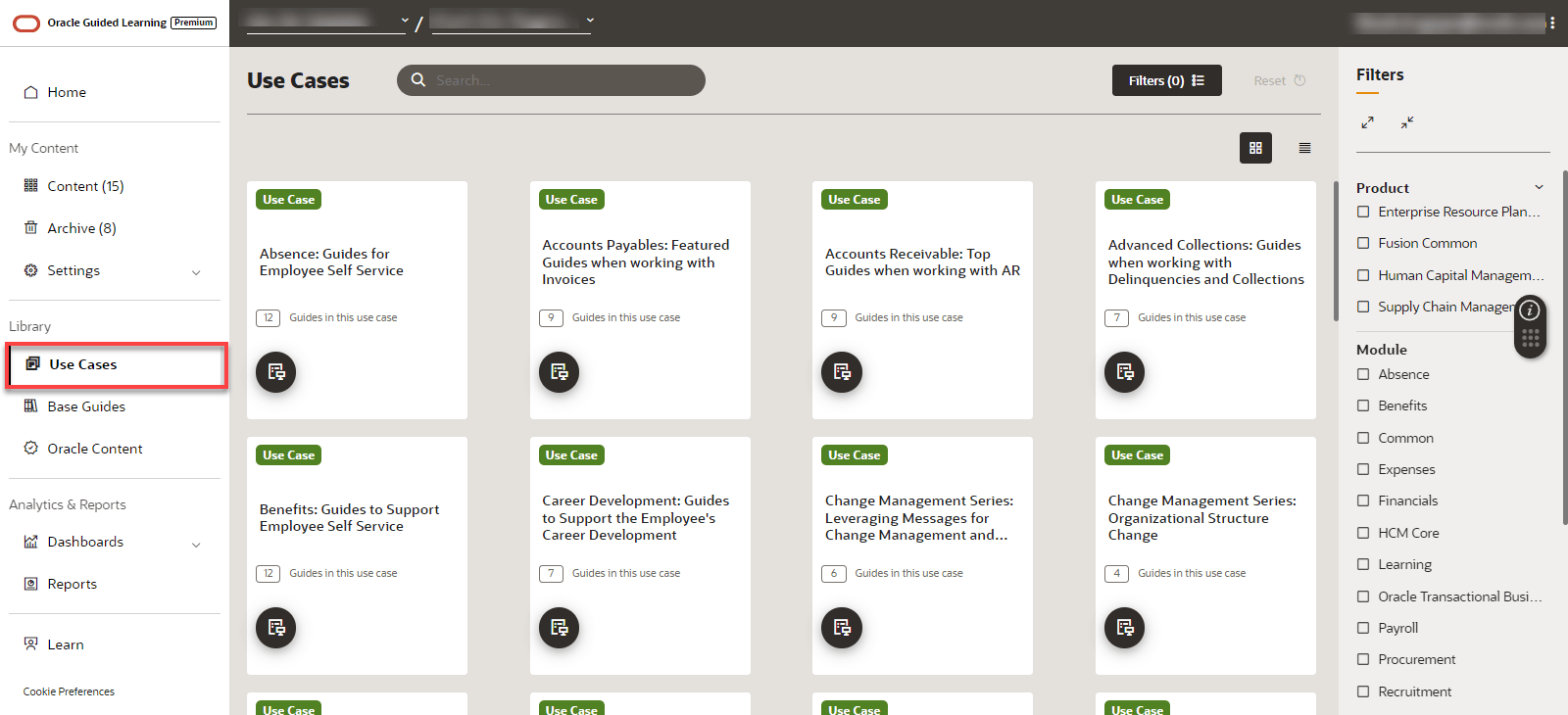Check Oracle Transactional Business module filter
Image resolution: width=1568 pixels, height=715 pixels.
(1363, 596)
